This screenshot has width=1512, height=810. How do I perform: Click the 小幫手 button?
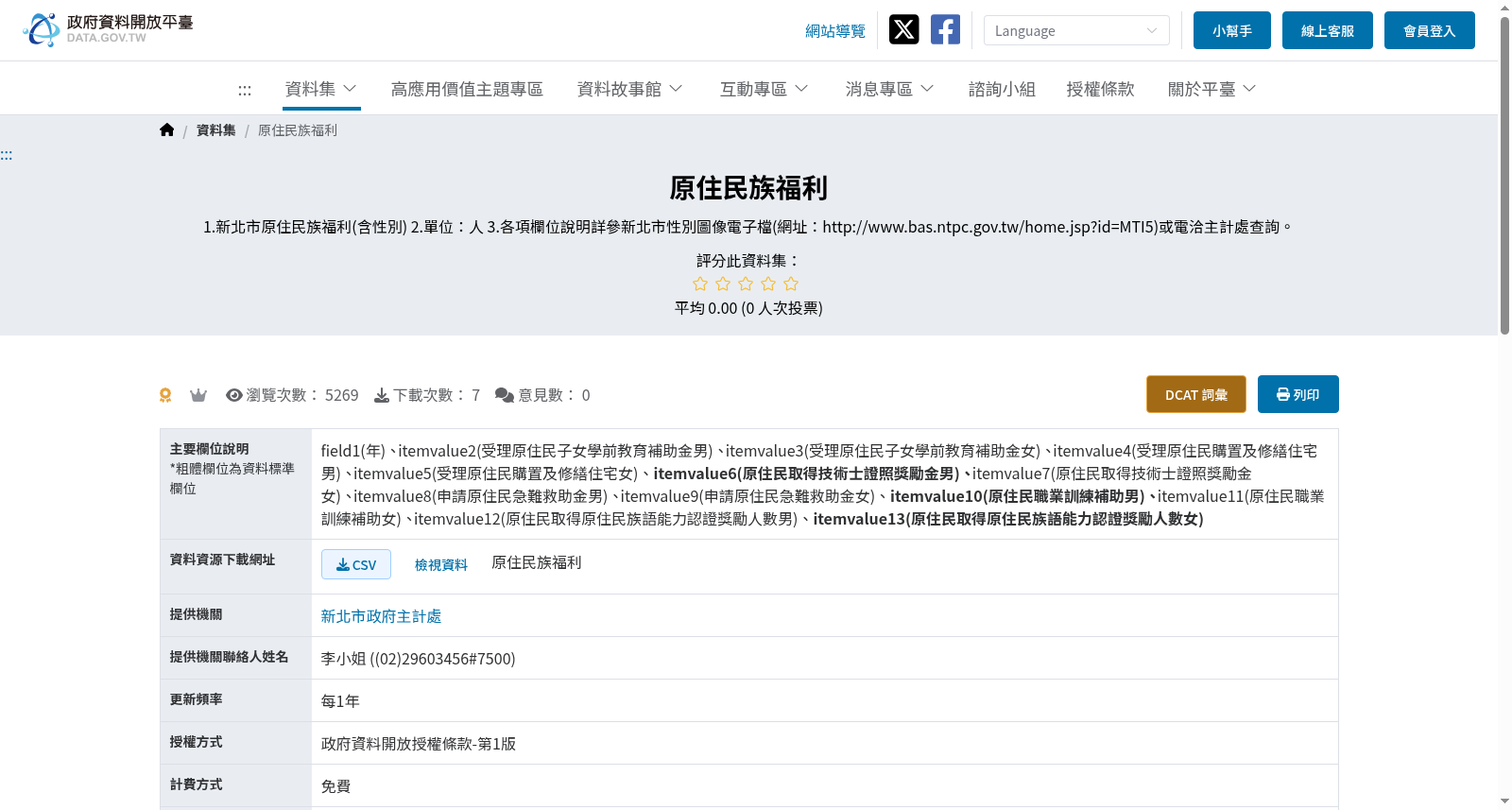coord(1232,30)
